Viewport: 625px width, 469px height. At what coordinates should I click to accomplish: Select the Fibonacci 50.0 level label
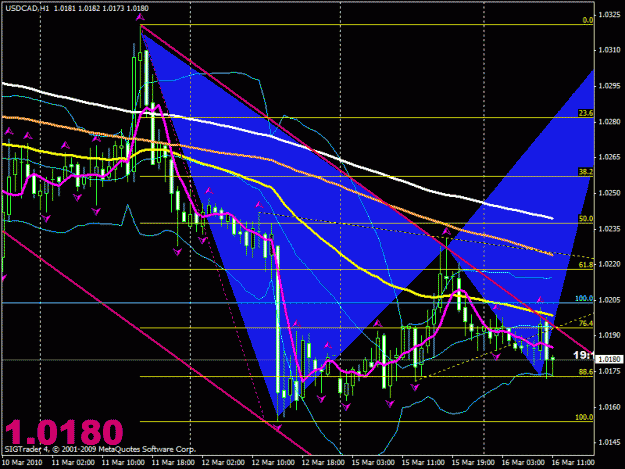[x=586, y=219]
